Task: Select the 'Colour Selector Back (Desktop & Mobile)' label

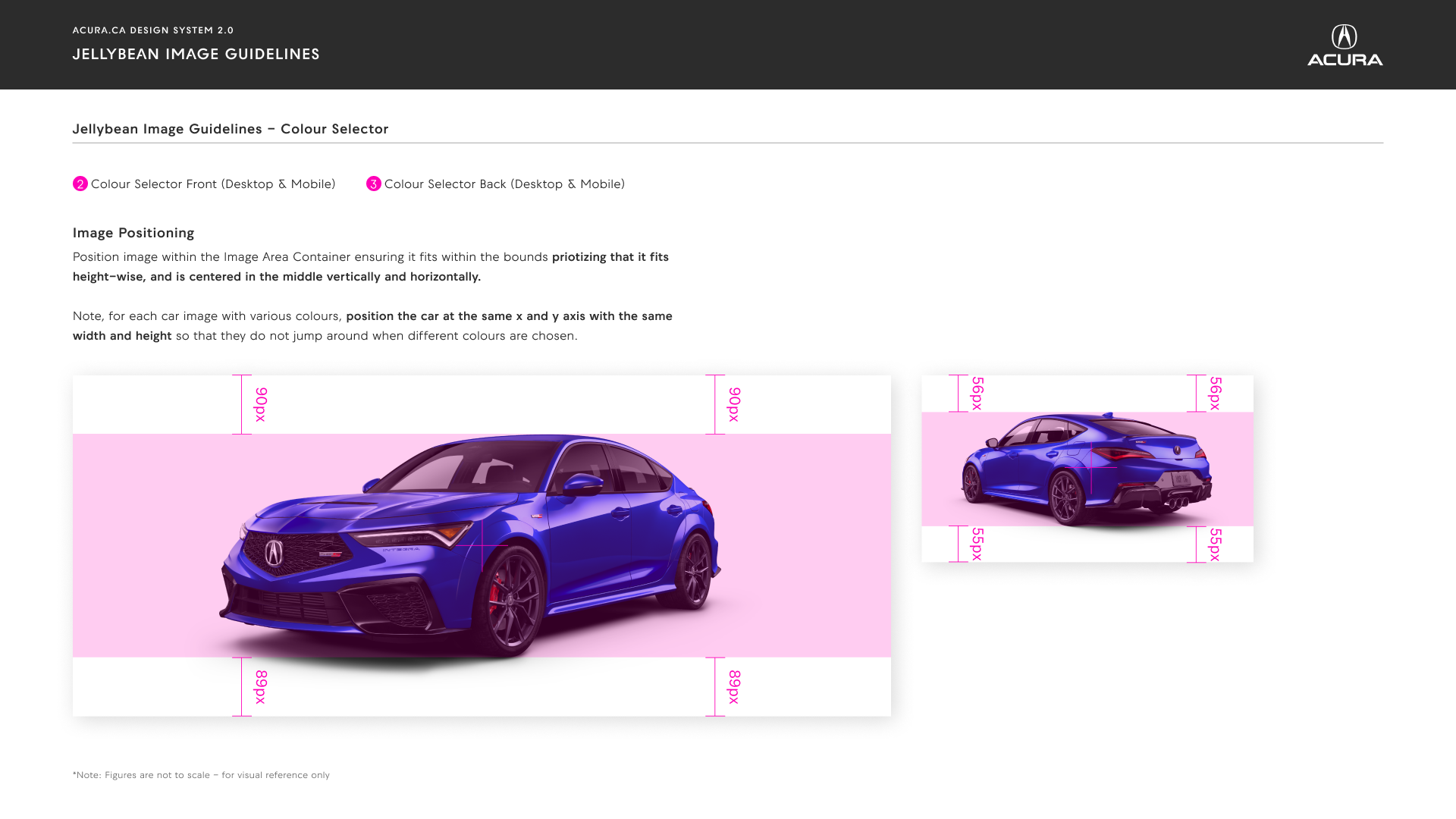Action: (x=504, y=184)
